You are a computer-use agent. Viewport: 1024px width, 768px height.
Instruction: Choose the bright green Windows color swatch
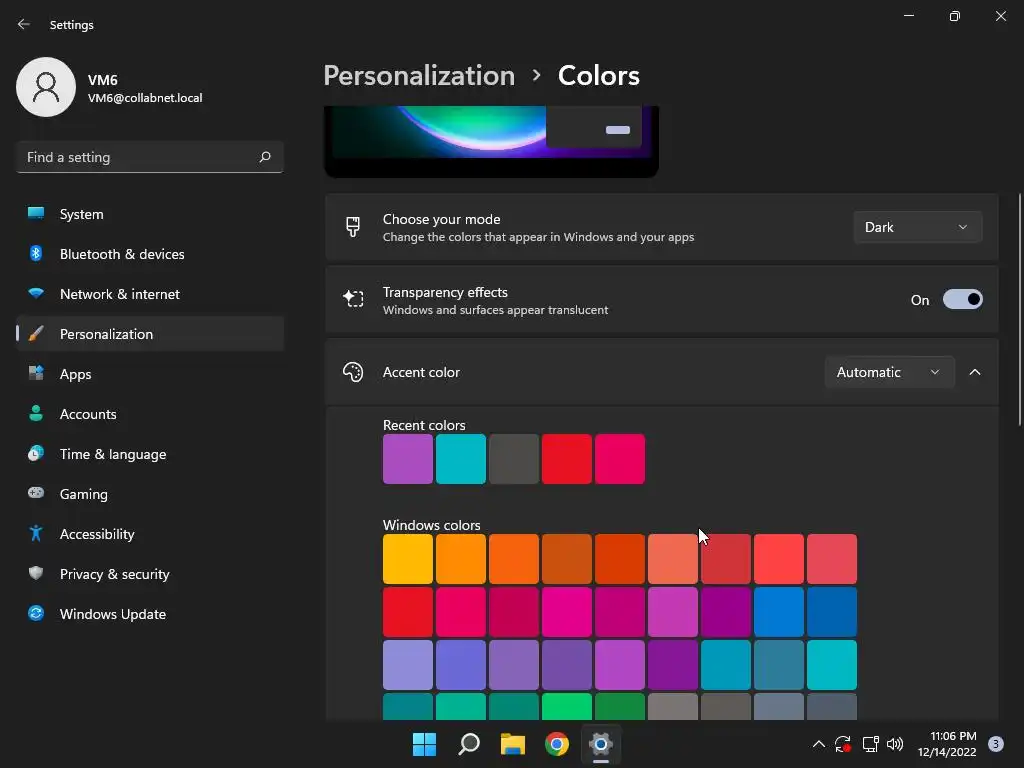567,707
